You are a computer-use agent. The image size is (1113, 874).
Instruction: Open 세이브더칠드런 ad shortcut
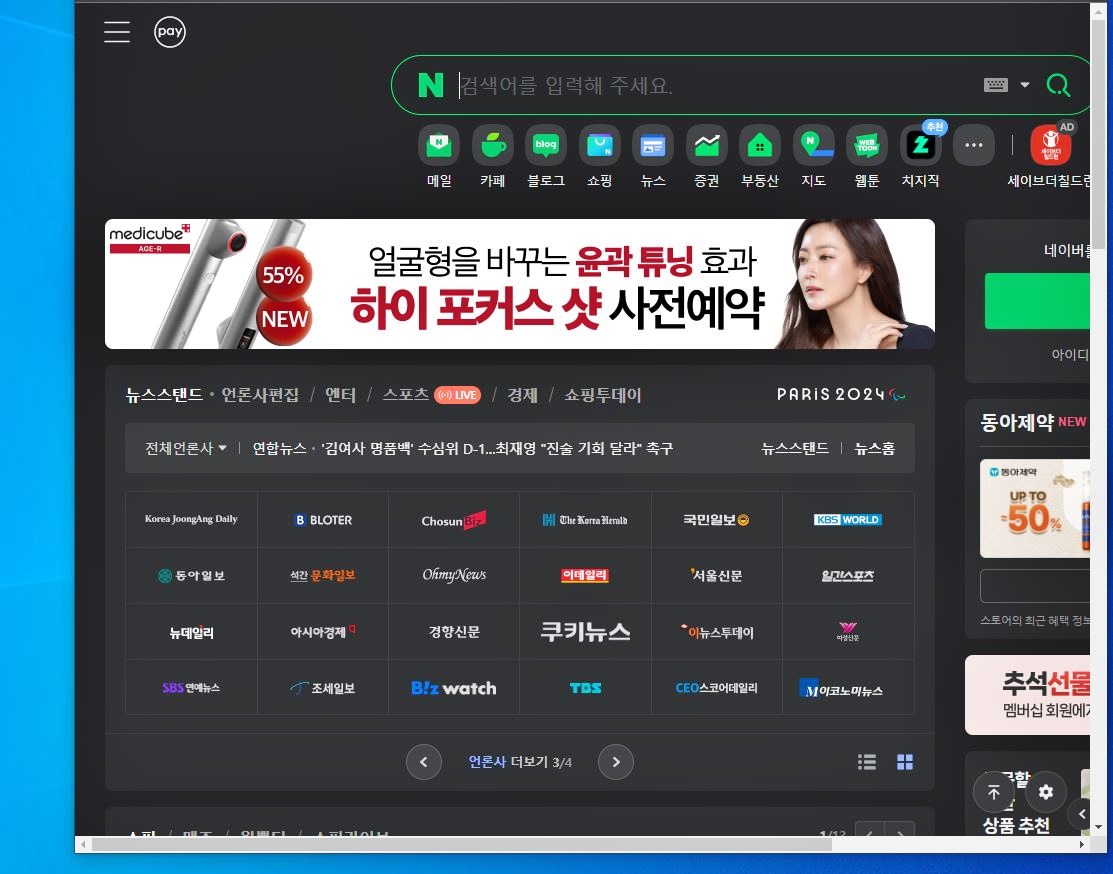1050,156
